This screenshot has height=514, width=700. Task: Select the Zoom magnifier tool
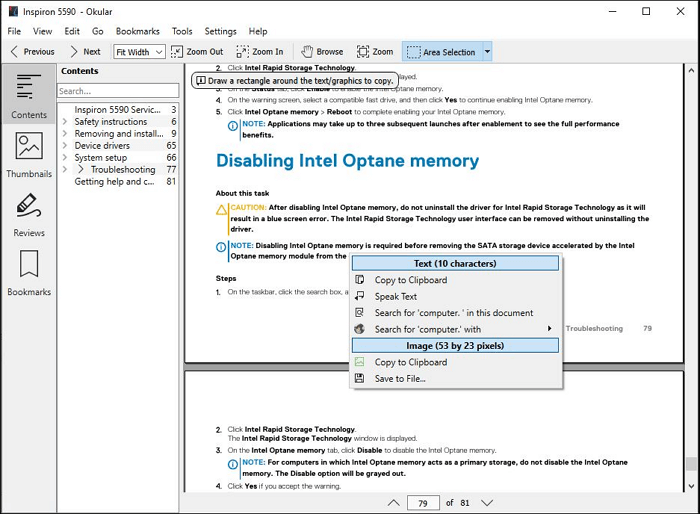[x=374, y=51]
